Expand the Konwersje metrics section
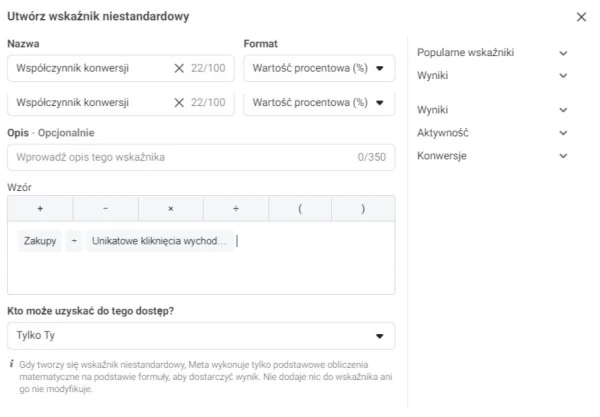Image resolution: width=600 pixels, height=417 pixels. (x=563, y=156)
